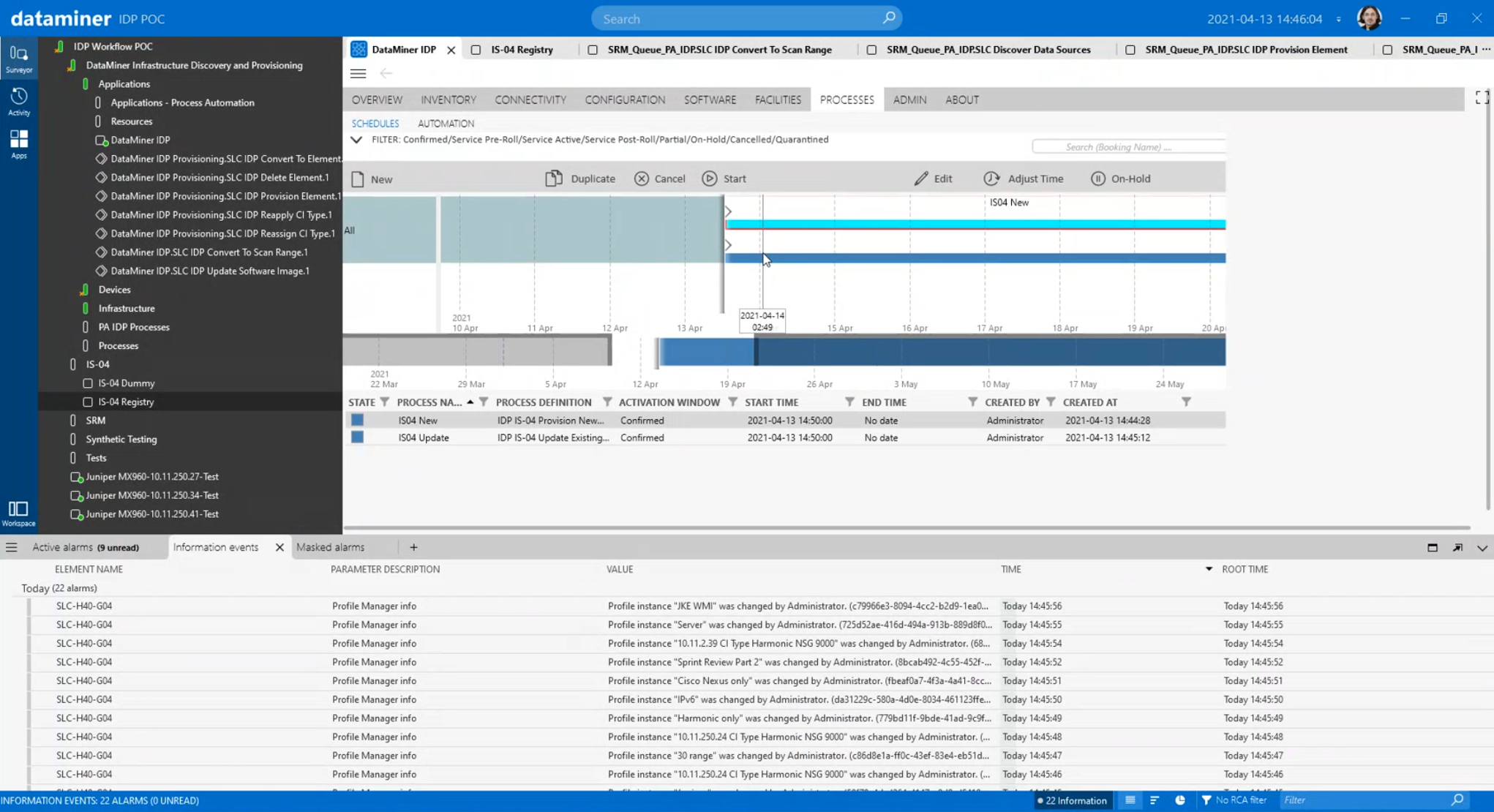Click the Search (Booking Name) field
1494x812 pixels.
[1128, 147]
